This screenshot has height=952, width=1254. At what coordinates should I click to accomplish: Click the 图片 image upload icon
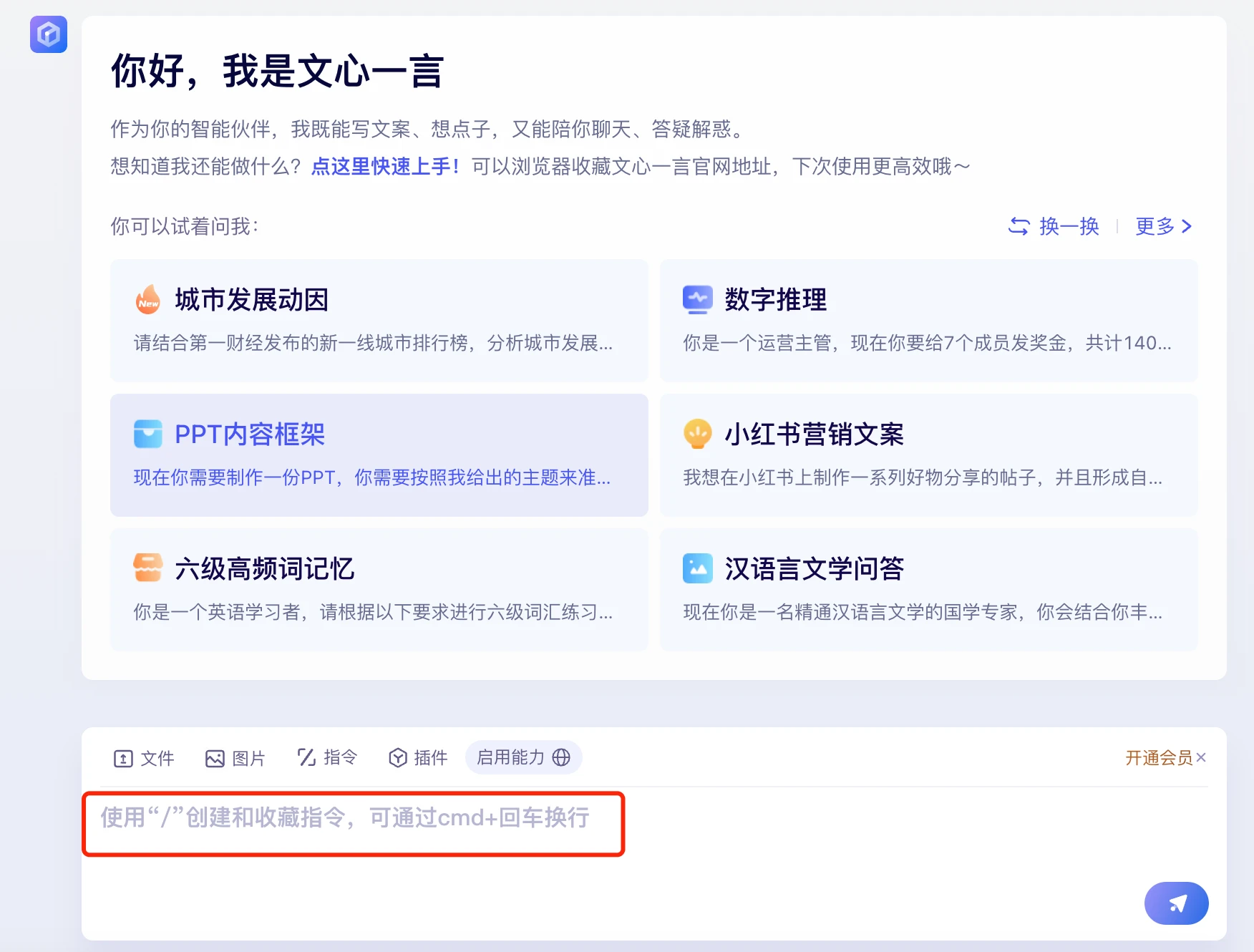[x=216, y=757]
